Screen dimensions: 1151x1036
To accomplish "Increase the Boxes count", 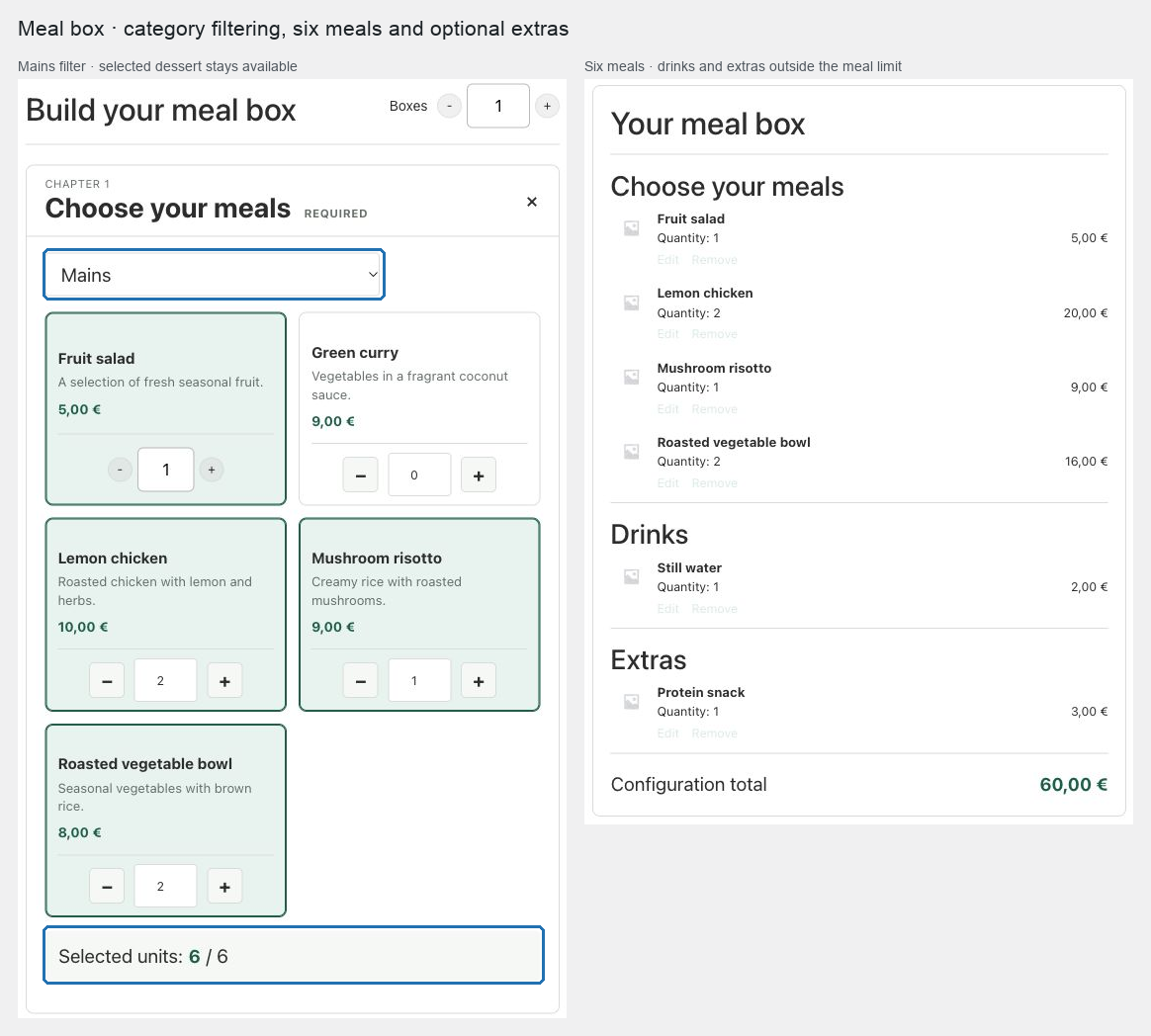I will (547, 107).
